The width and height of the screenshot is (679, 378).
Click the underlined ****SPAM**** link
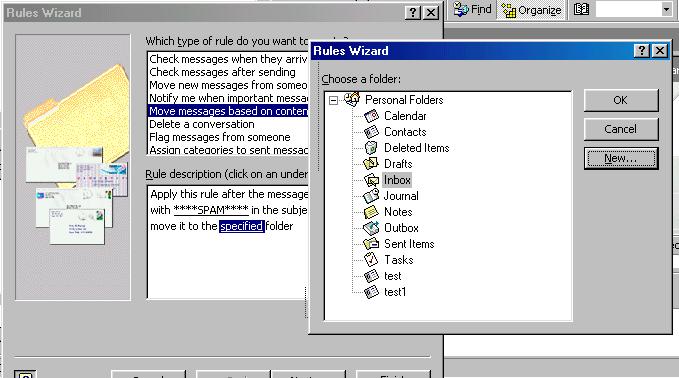pyautogui.click(x=211, y=210)
